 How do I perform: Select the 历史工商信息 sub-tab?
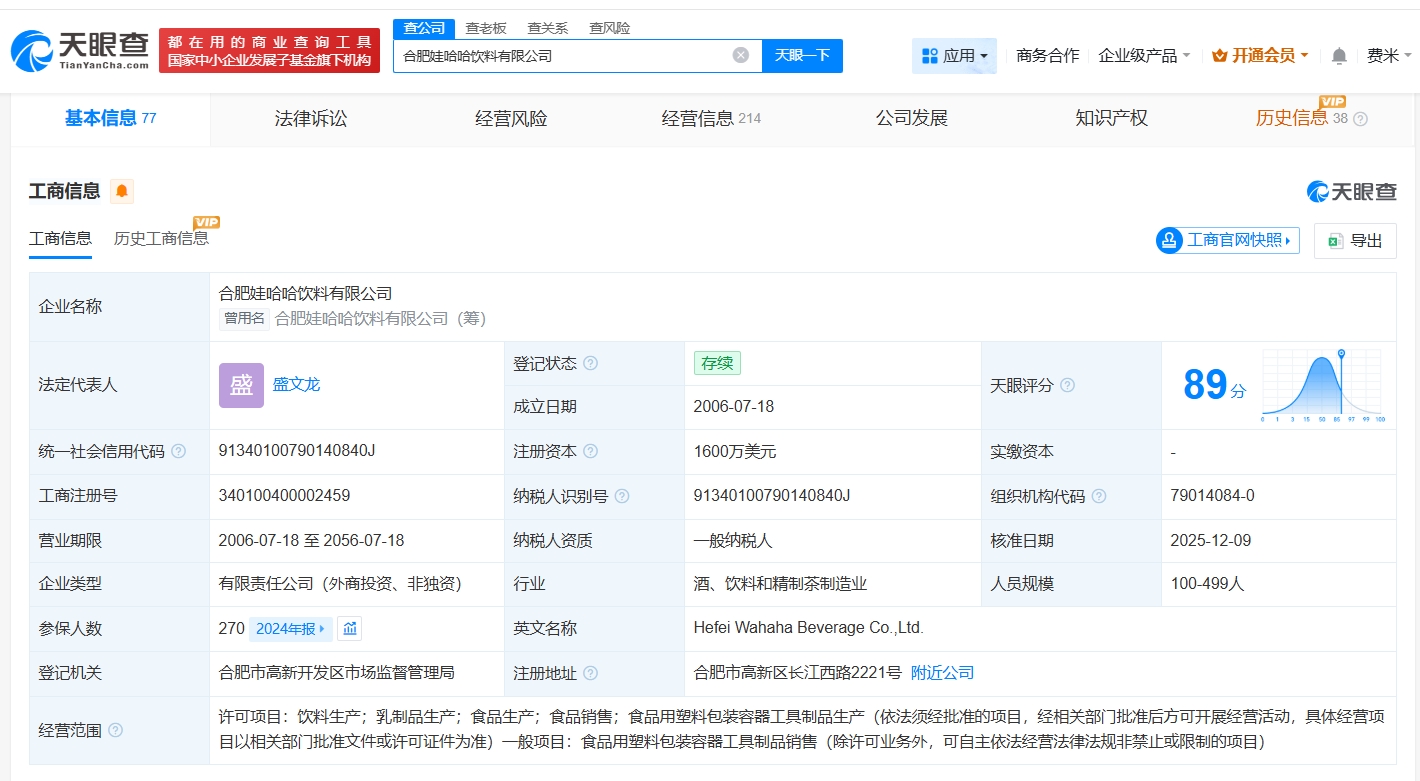coord(161,238)
